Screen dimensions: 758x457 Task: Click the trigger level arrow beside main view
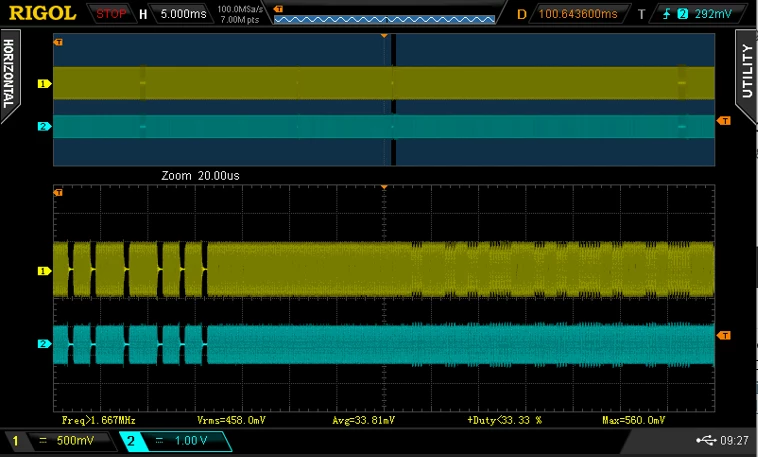724,120
